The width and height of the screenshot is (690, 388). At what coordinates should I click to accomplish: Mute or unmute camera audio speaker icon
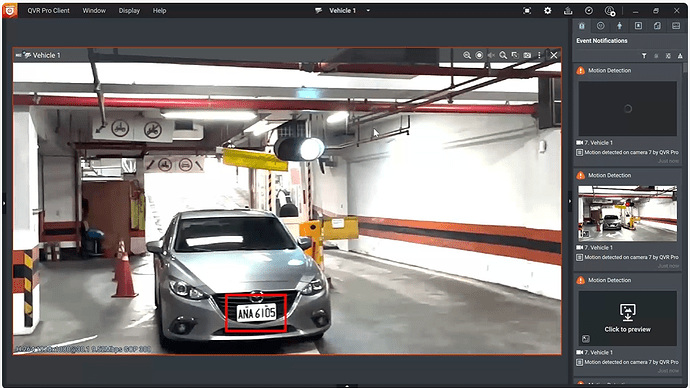coord(491,55)
